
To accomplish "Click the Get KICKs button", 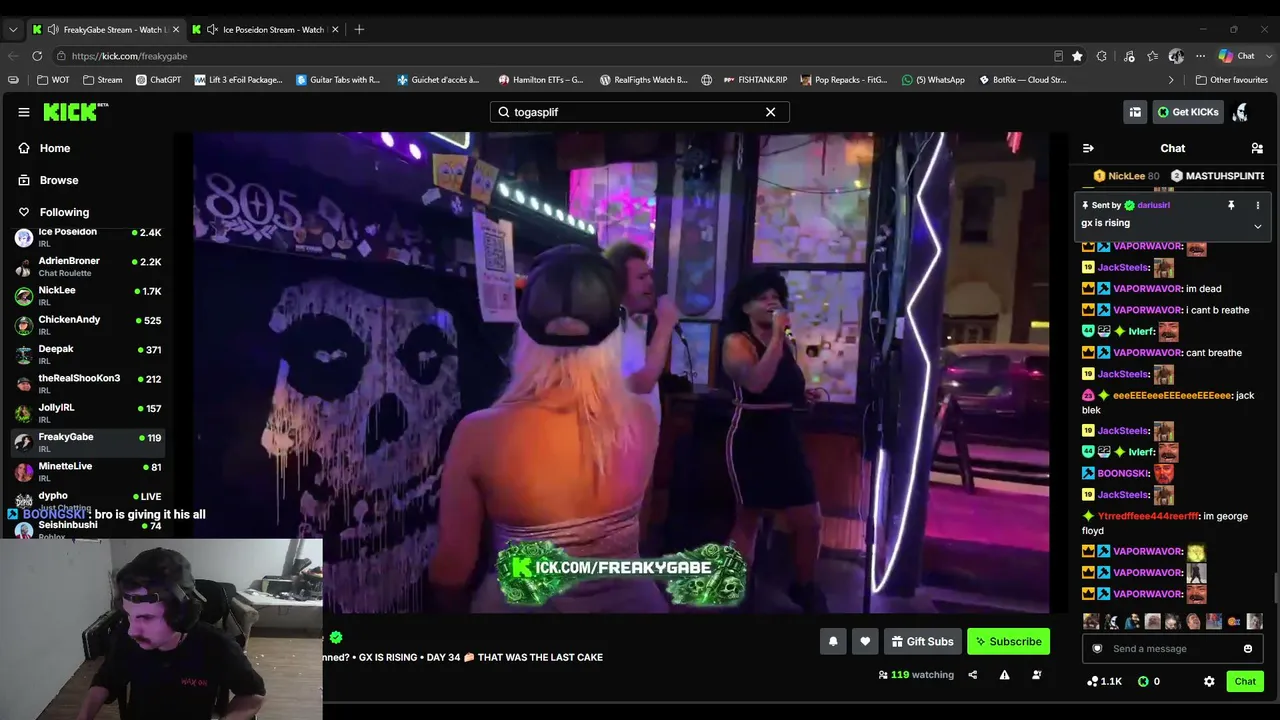I will (x=1188, y=112).
